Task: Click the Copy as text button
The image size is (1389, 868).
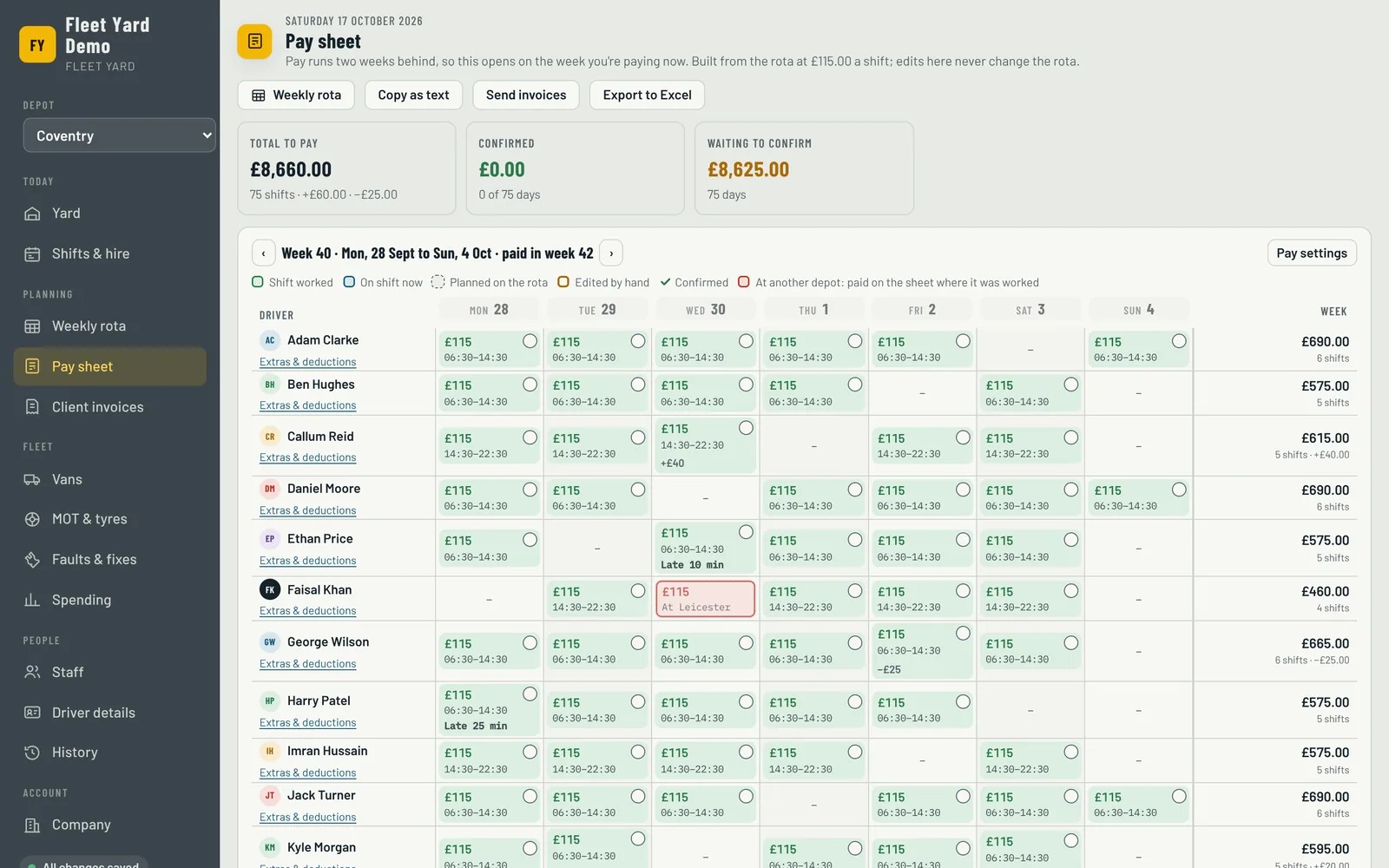Action: [413, 95]
